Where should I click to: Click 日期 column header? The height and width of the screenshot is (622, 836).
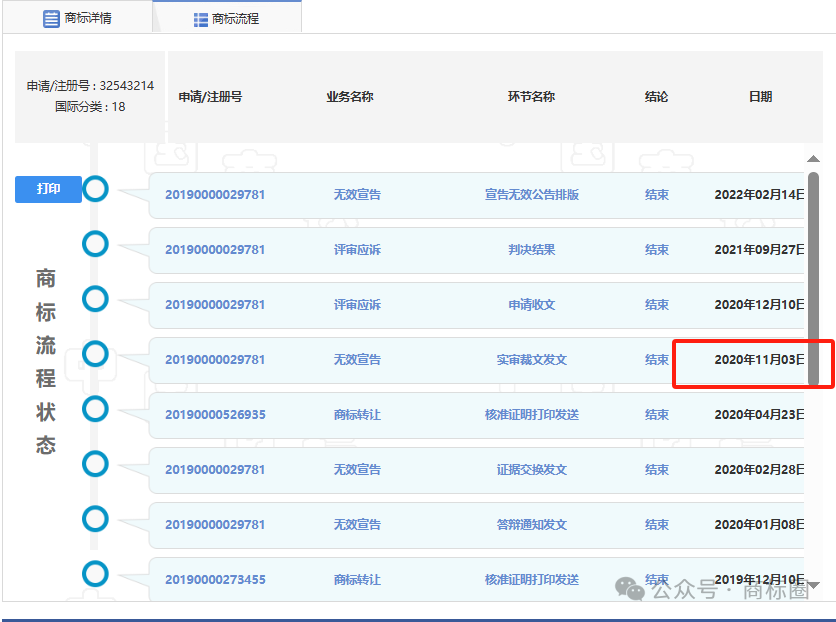coord(760,96)
